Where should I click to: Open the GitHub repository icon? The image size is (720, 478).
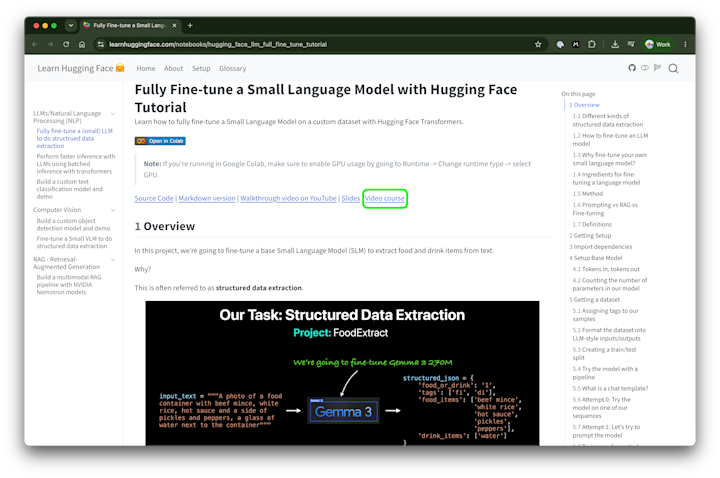(x=632, y=68)
